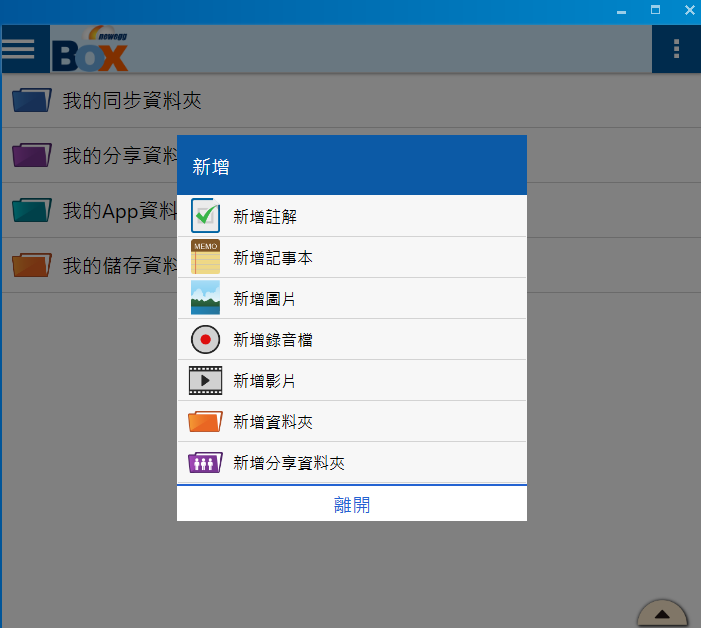The height and width of the screenshot is (628, 701).
Task: Open the hamburger menu
Action: point(19,49)
